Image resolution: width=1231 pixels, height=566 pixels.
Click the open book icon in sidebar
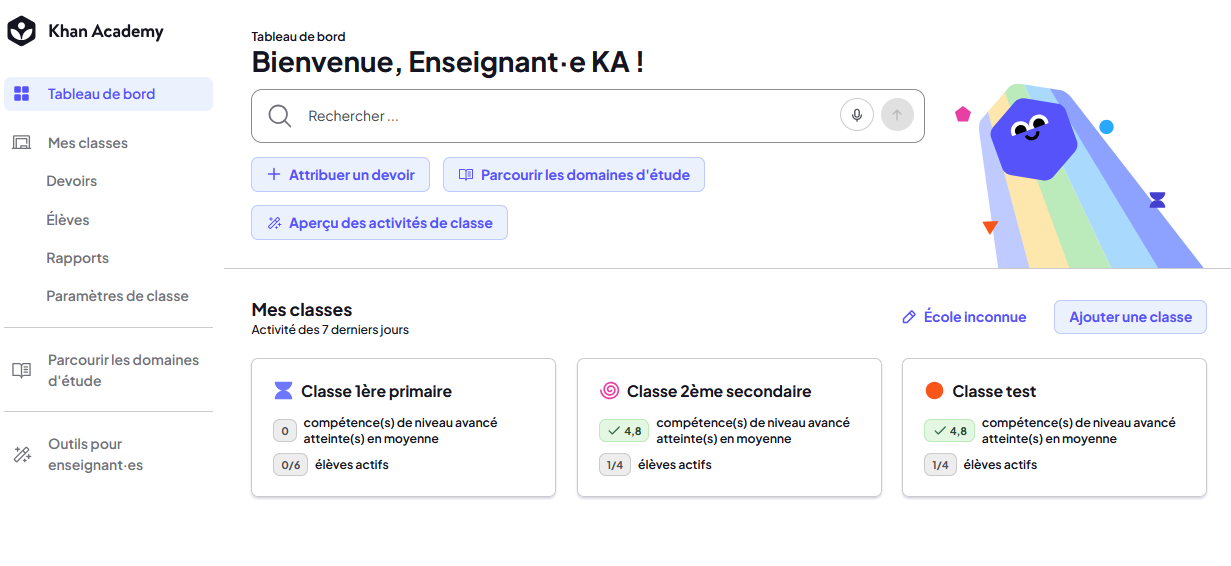pyautogui.click(x=21, y=370)
